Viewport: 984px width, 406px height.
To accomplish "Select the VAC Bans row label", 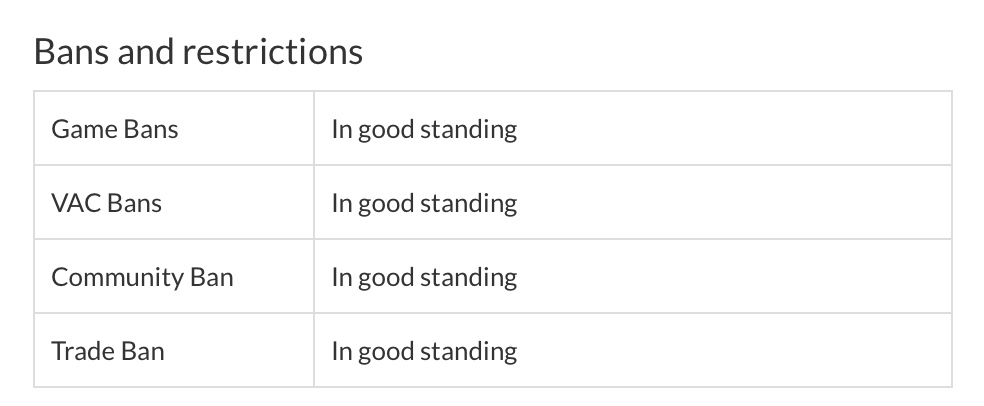I will click(x=106, y=203).
